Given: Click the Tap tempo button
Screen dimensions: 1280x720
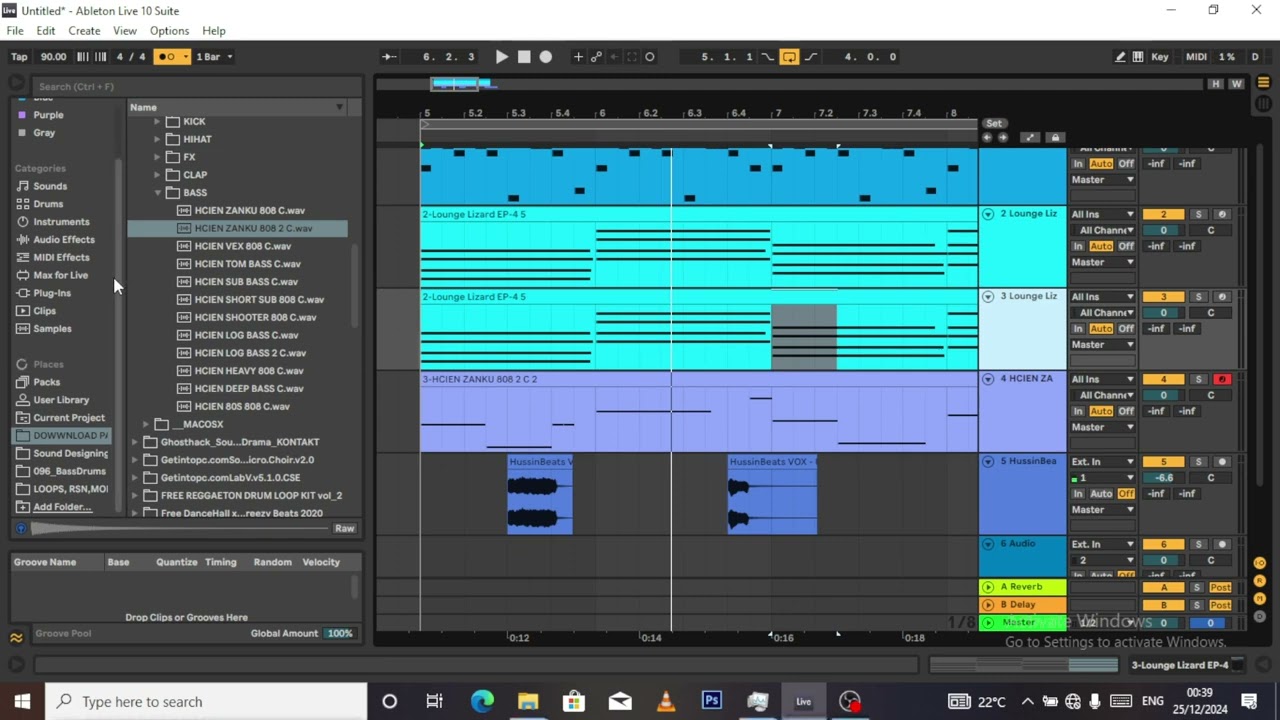Looking at the screenshot, I should tap(19, 57).
